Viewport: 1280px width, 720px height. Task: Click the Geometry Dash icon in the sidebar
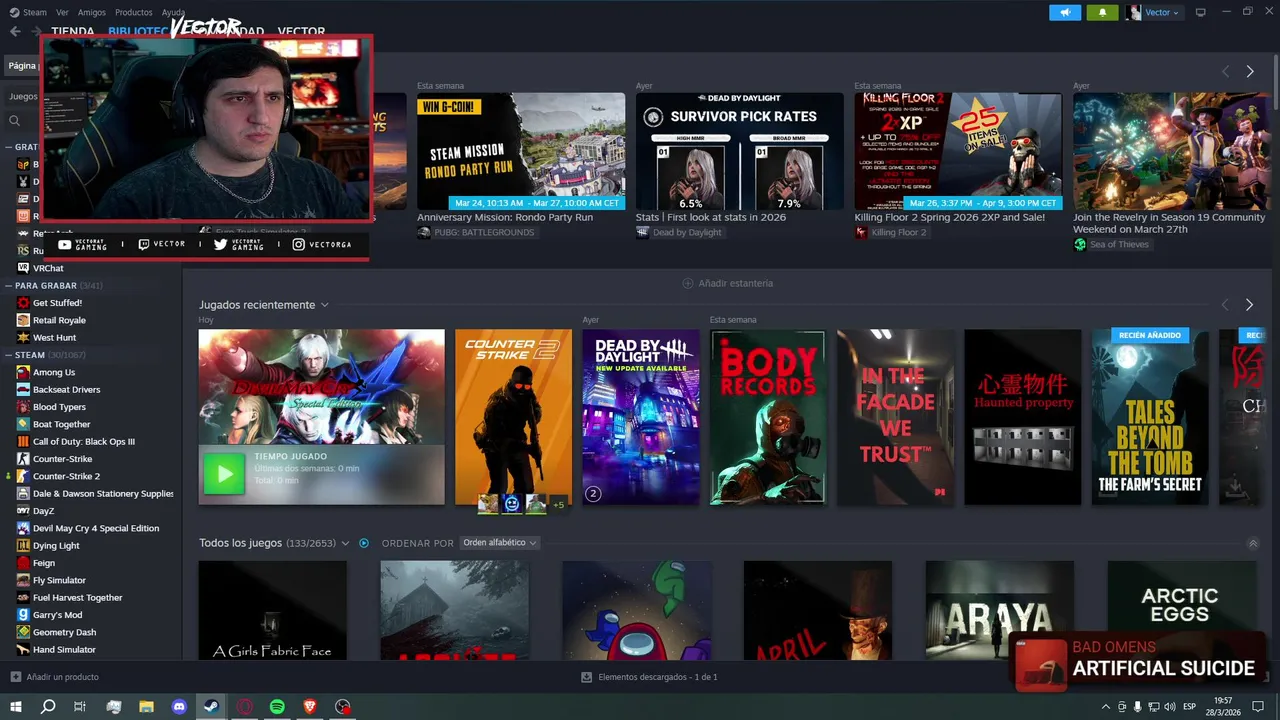24,632
